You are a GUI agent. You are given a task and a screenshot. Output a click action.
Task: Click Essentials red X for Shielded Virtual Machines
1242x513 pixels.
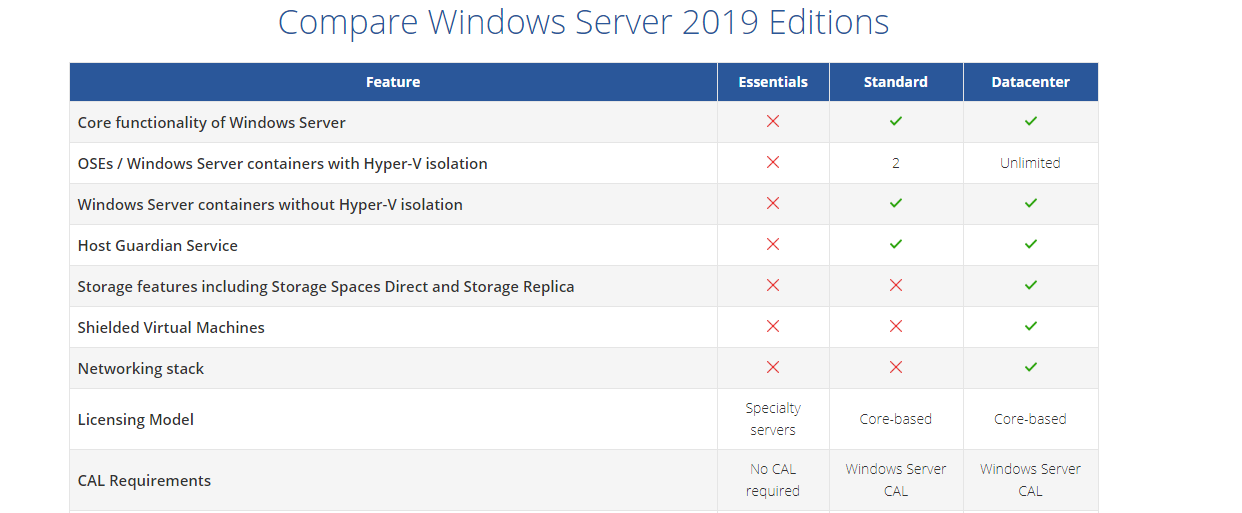[x=773, y=326]
